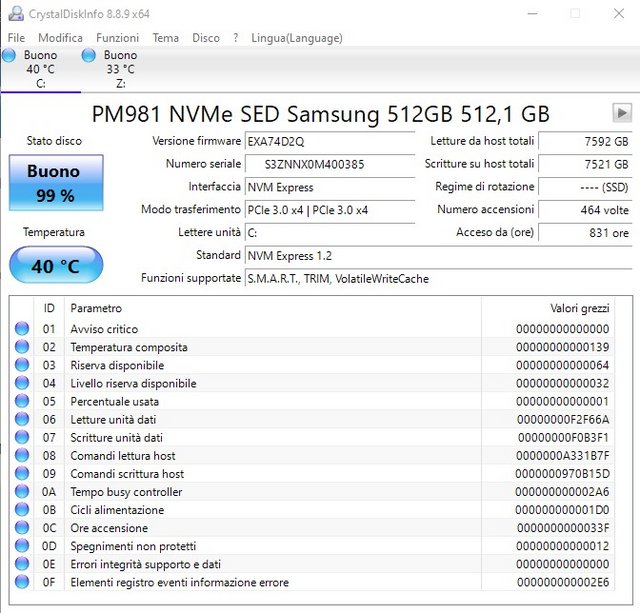Open the Funzioni menu
This screenshot has width=640, height=613.
pyautogui.click(x=118, y=38)
